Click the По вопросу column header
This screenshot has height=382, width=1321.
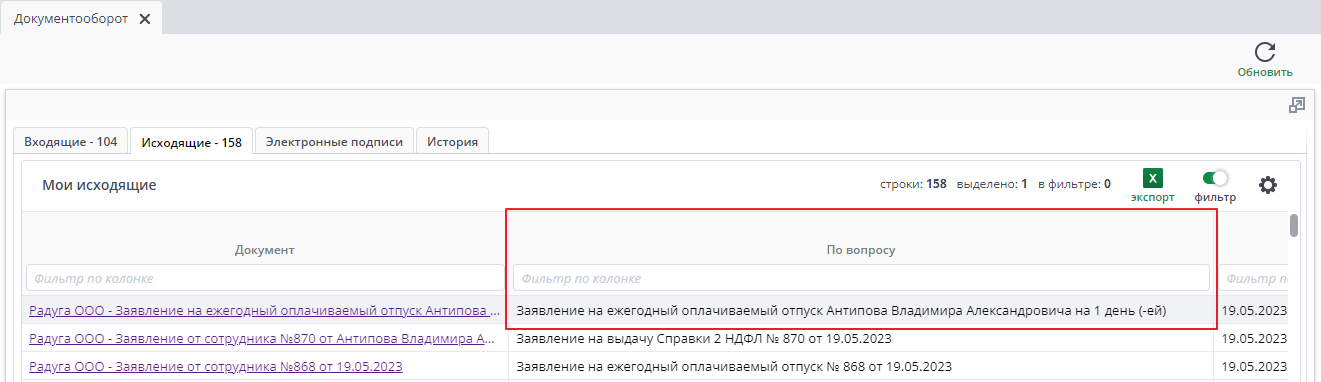tap(861, 249)
